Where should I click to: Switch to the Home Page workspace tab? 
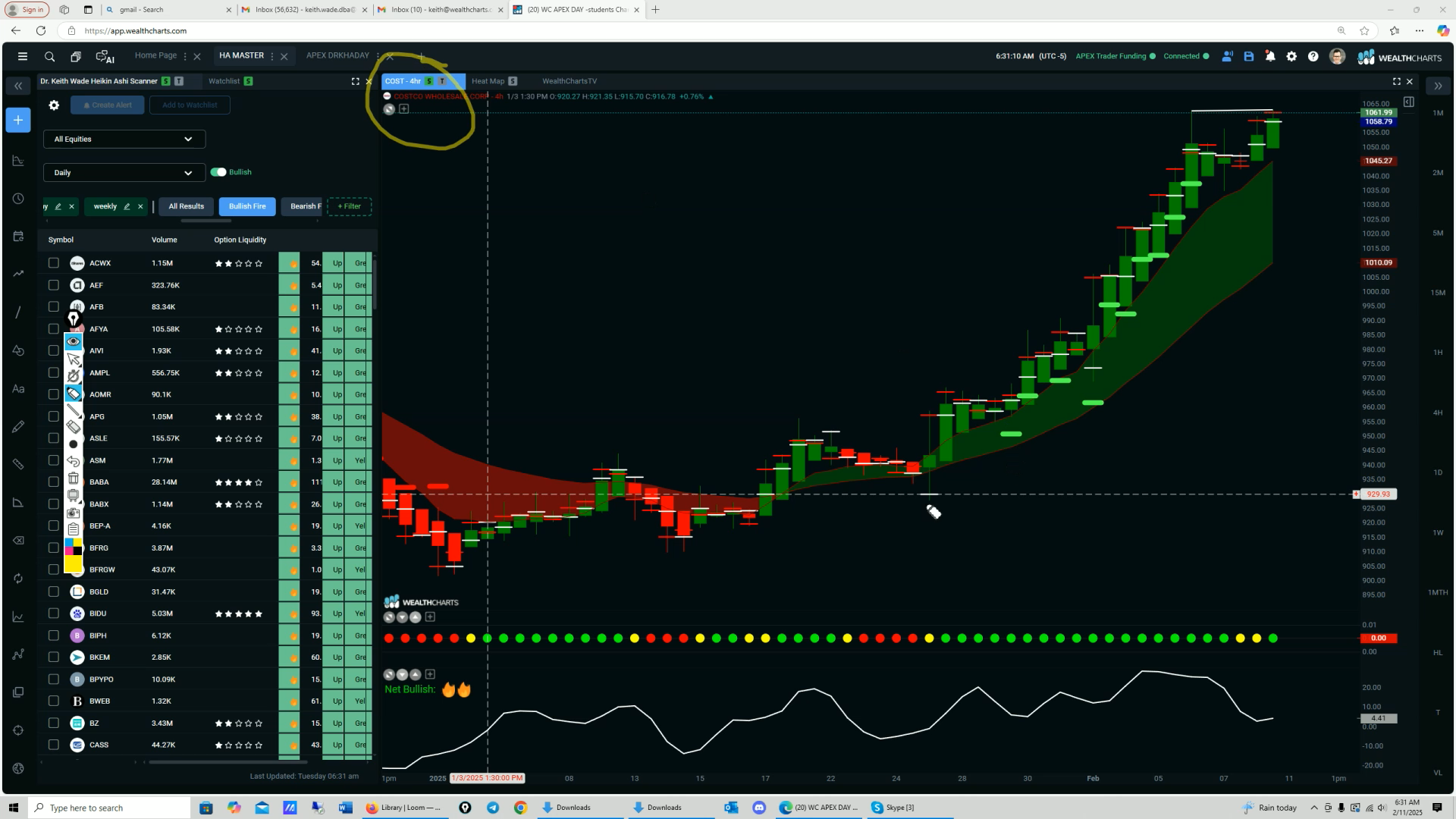point(155,55)
